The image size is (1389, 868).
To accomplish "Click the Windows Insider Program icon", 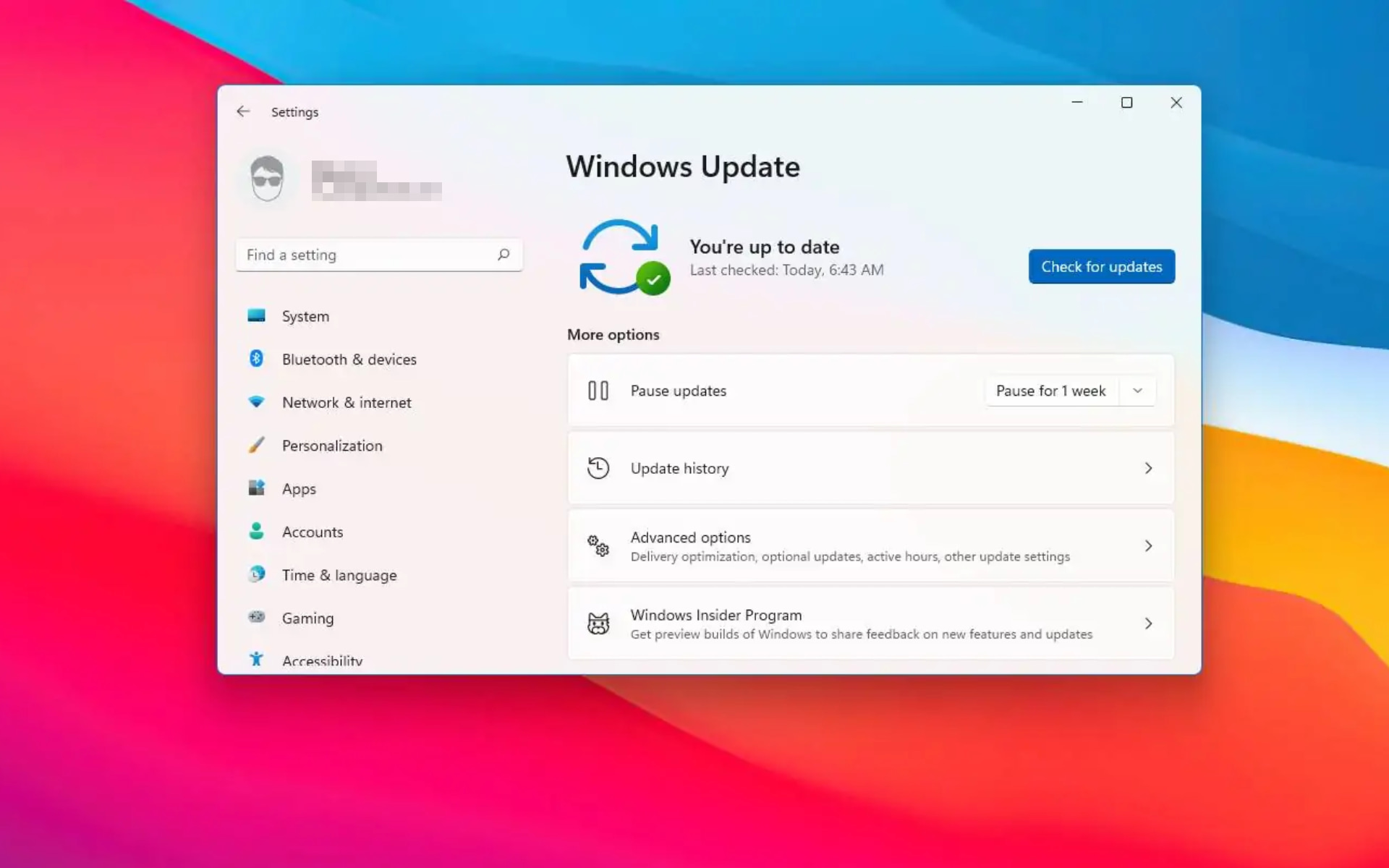I will [598, 623].
